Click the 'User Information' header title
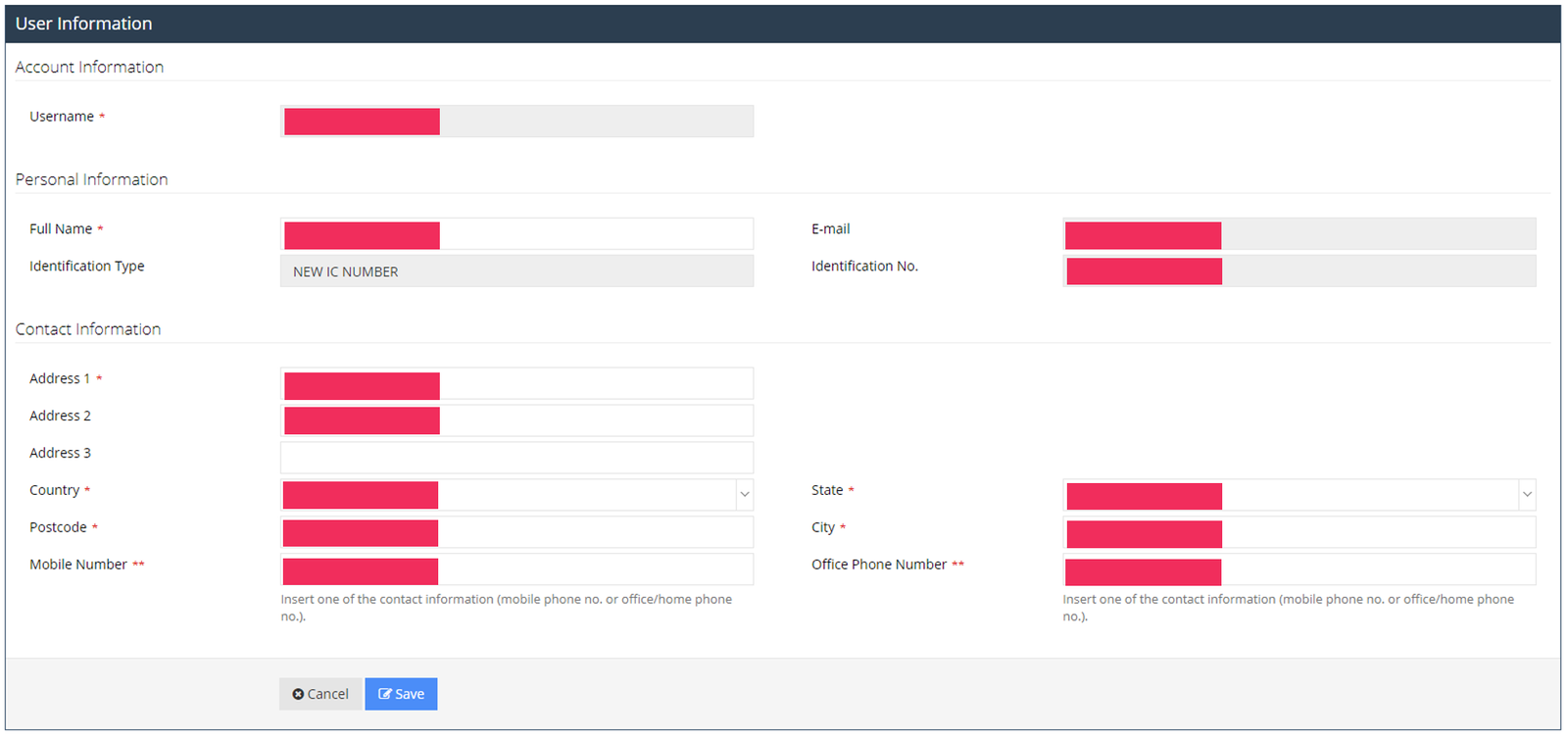 tap(84, 24)
